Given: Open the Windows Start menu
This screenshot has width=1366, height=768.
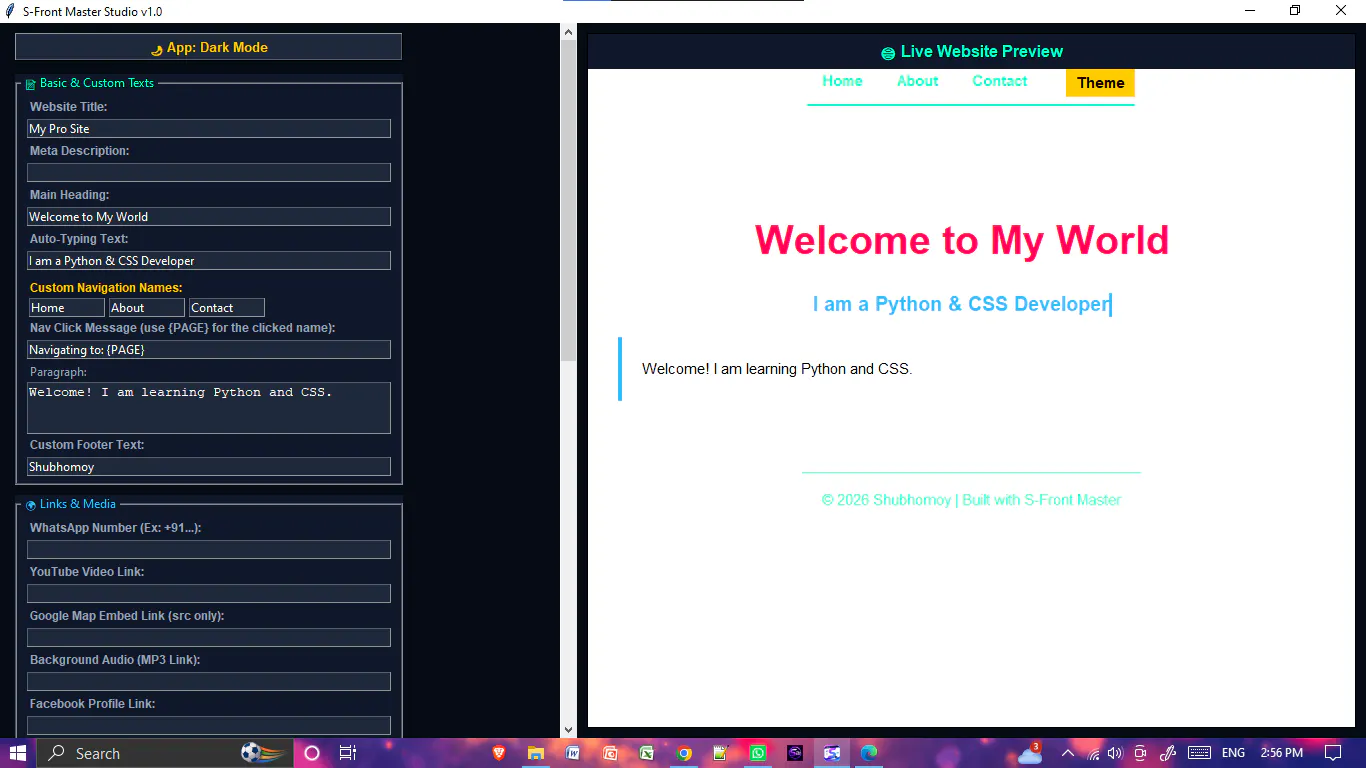Looking at the screenshot, I should (x=18, y=753).
